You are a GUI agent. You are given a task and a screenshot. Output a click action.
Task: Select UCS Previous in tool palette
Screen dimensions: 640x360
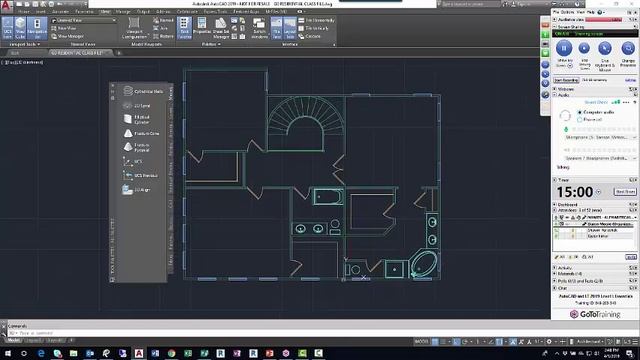coord(140,176)
